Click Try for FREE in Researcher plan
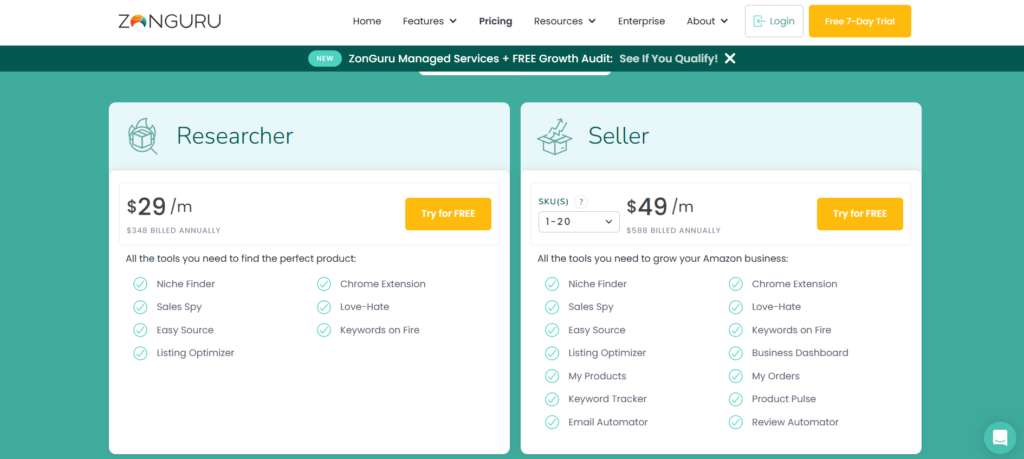Screen dimensions: 1024x459 [448, 214]
